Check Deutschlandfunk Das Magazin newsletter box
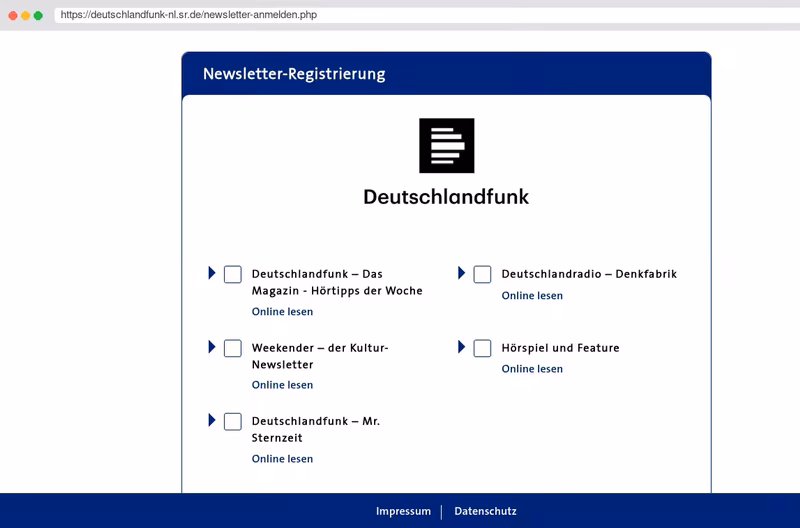Viewport: 800px width, 528px height. pyautogui.click(x=233, y=274)
